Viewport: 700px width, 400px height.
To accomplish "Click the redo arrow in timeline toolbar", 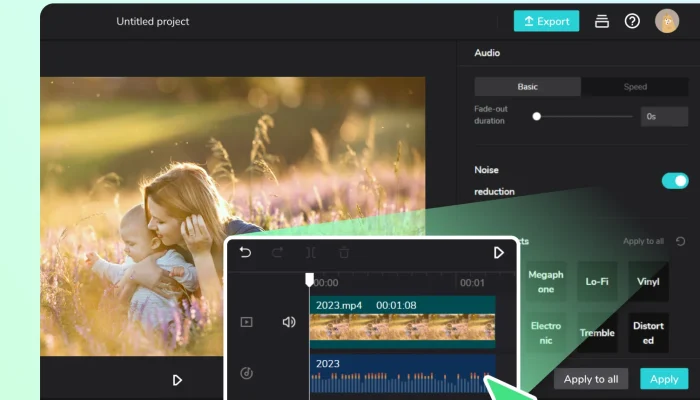I will coord(278,253).
